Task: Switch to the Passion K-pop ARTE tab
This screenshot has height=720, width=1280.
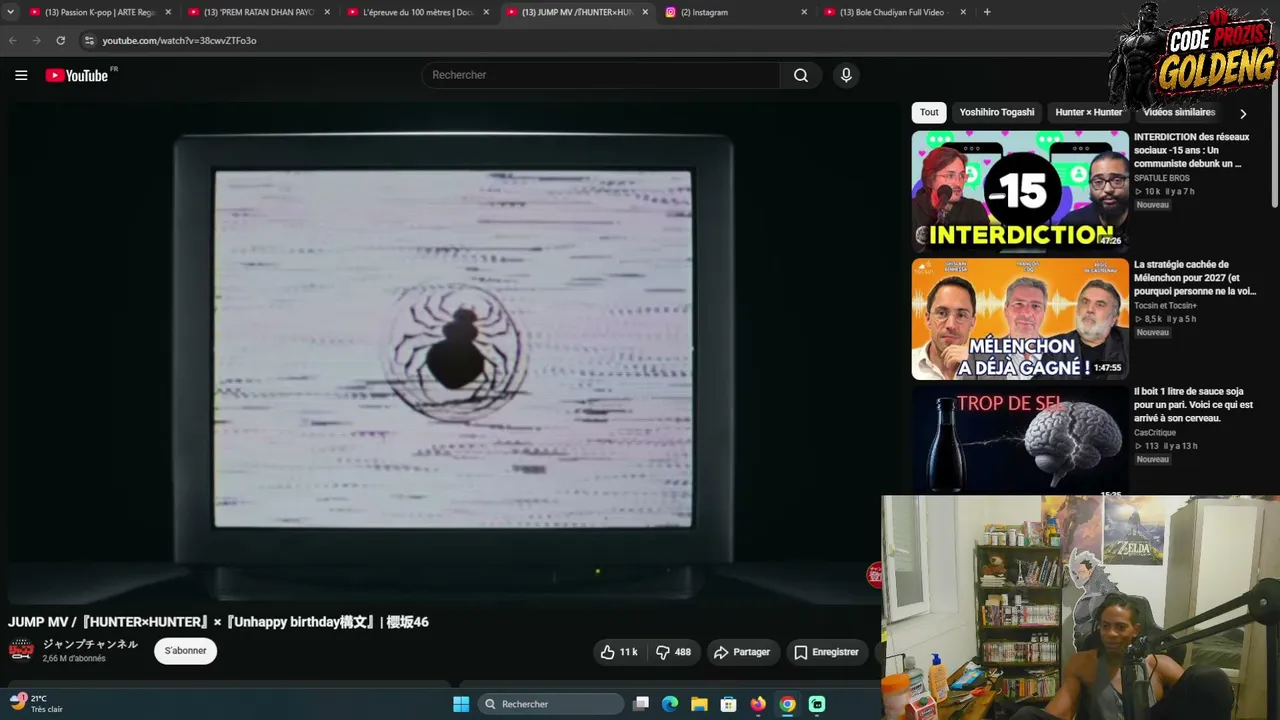Action: (100, 12)
